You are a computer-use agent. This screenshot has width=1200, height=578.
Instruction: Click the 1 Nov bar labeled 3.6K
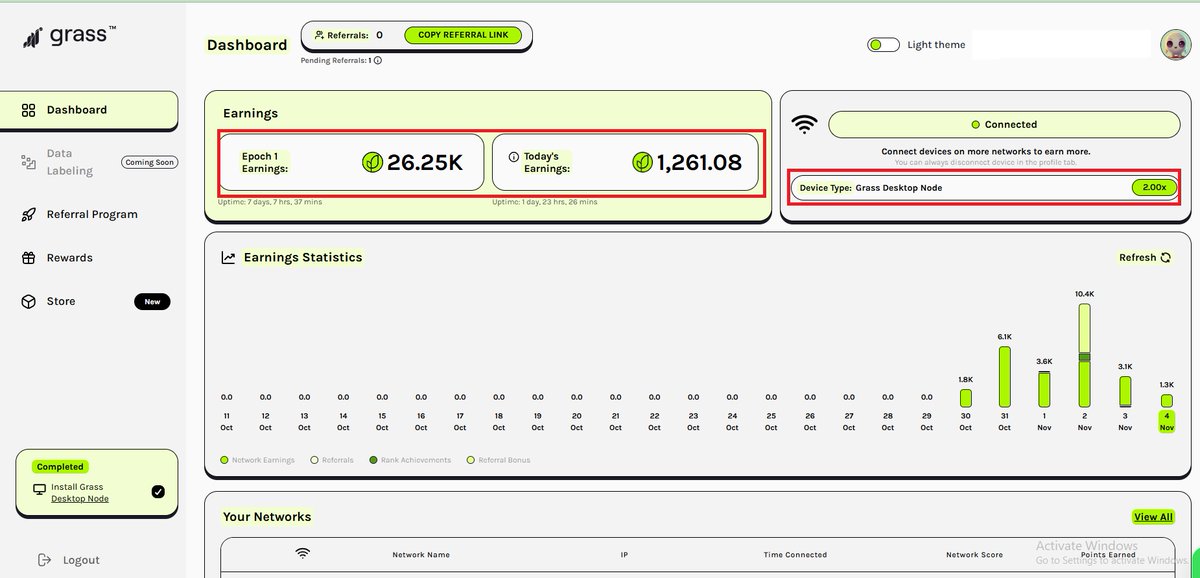[1043, 390]
